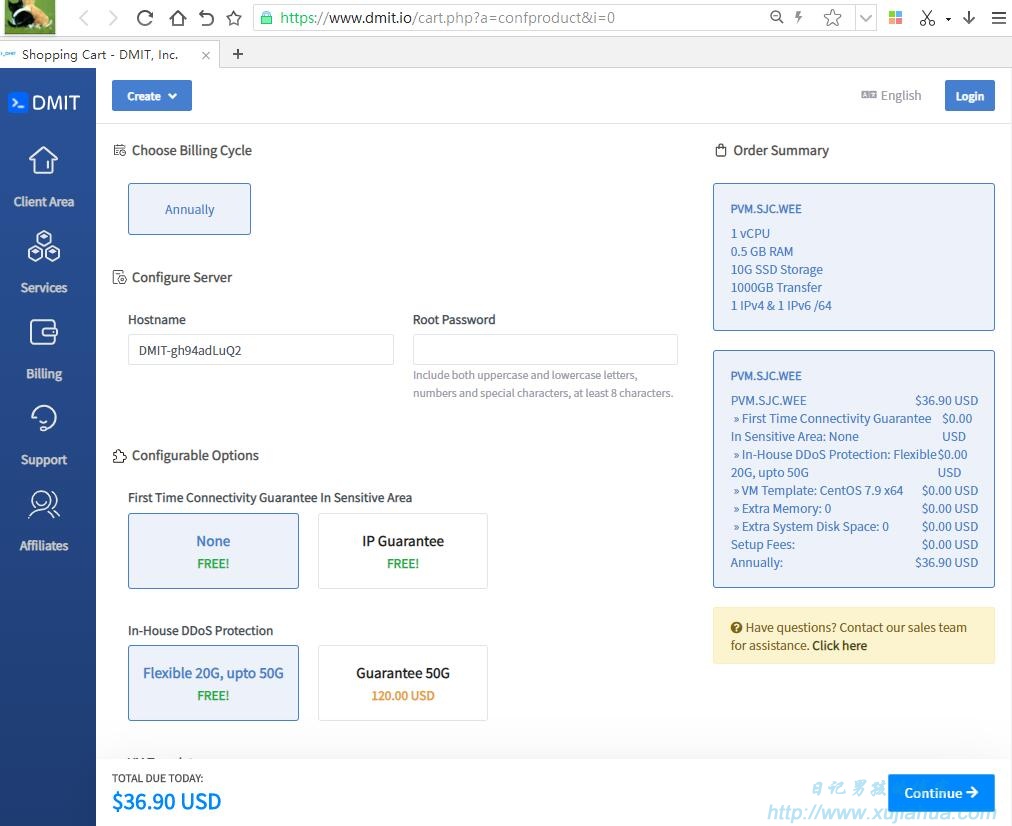Open a new tab with plus icon
Screen dimensions: 1012x826
pyautogui.click(x=238, y=54)
